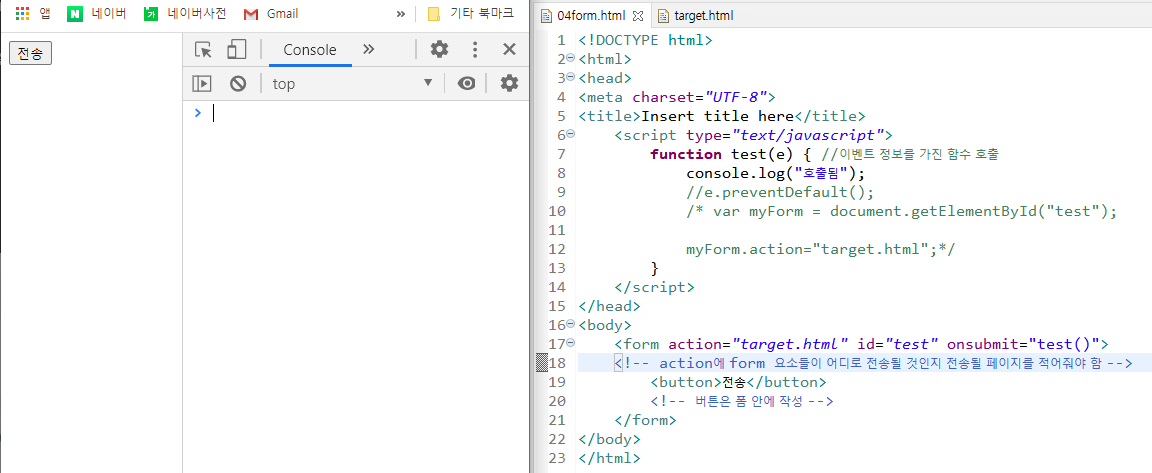
Task: Expand the bookmarks overflow chevron
Action: tap(400, 14)
